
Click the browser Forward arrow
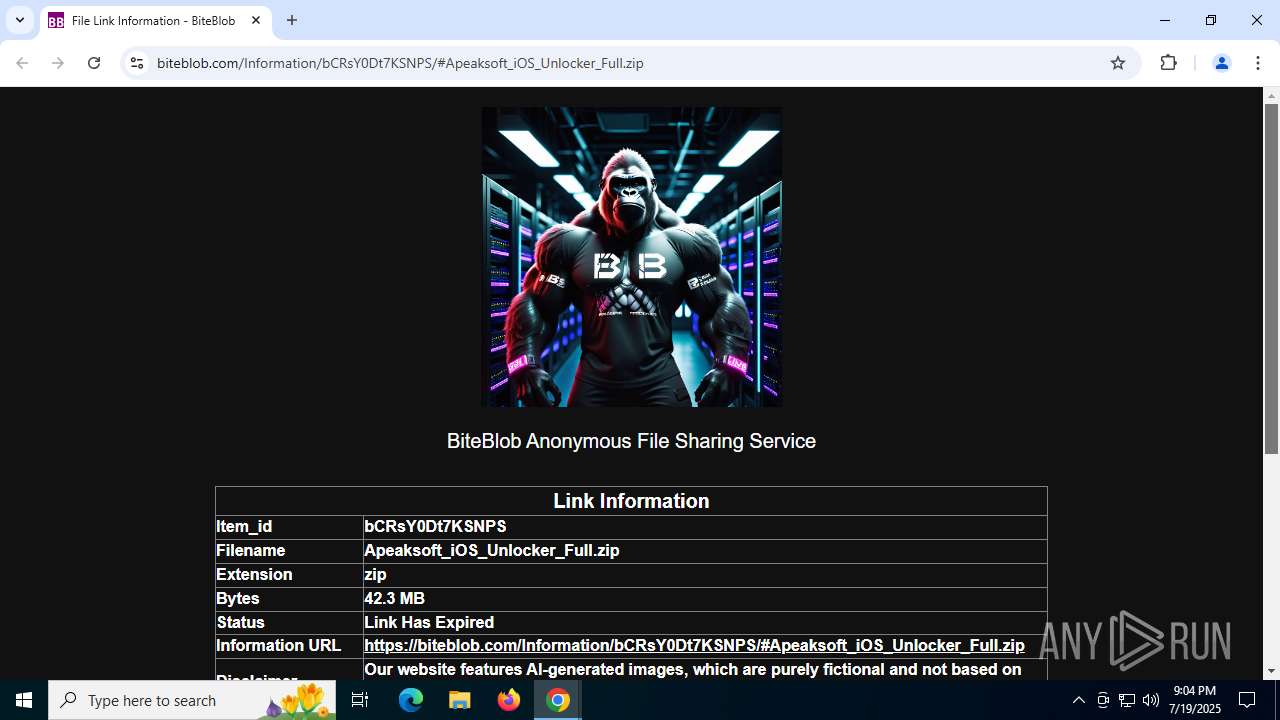coord(58,63)
